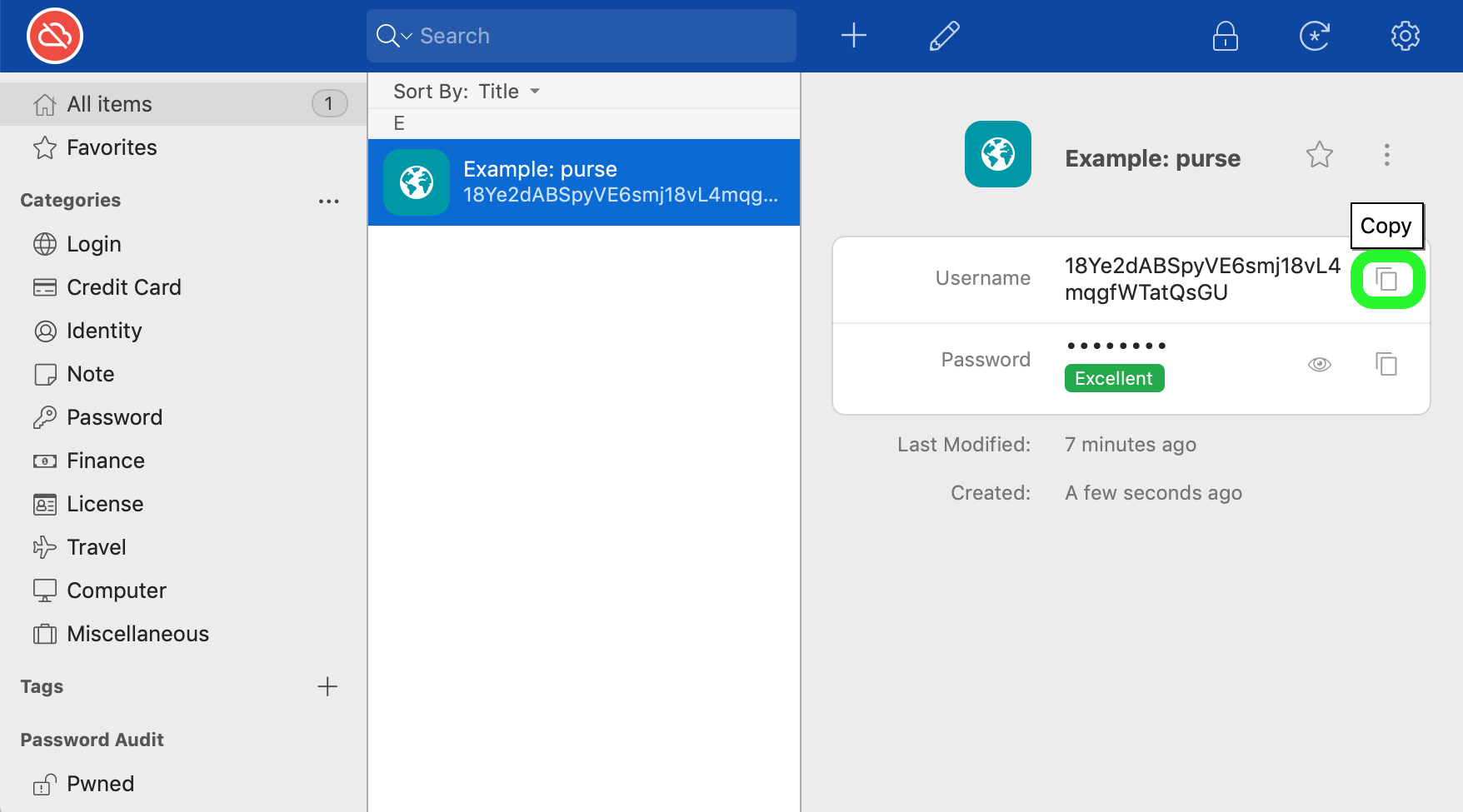This screenshot has height=812, width=1463.
Task: Open settings gear icon
Action: 1406,36
